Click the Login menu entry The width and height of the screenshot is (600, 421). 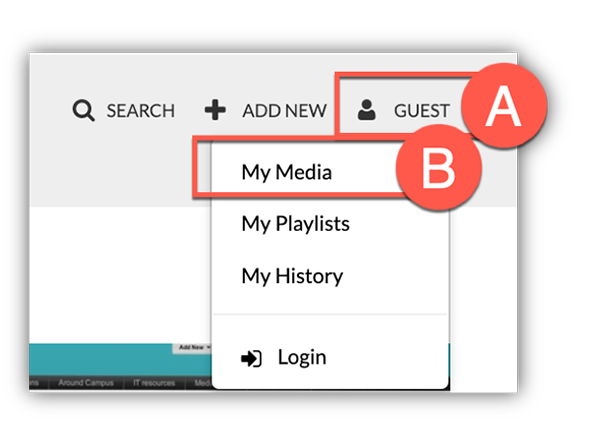click(x=301, y=357)
